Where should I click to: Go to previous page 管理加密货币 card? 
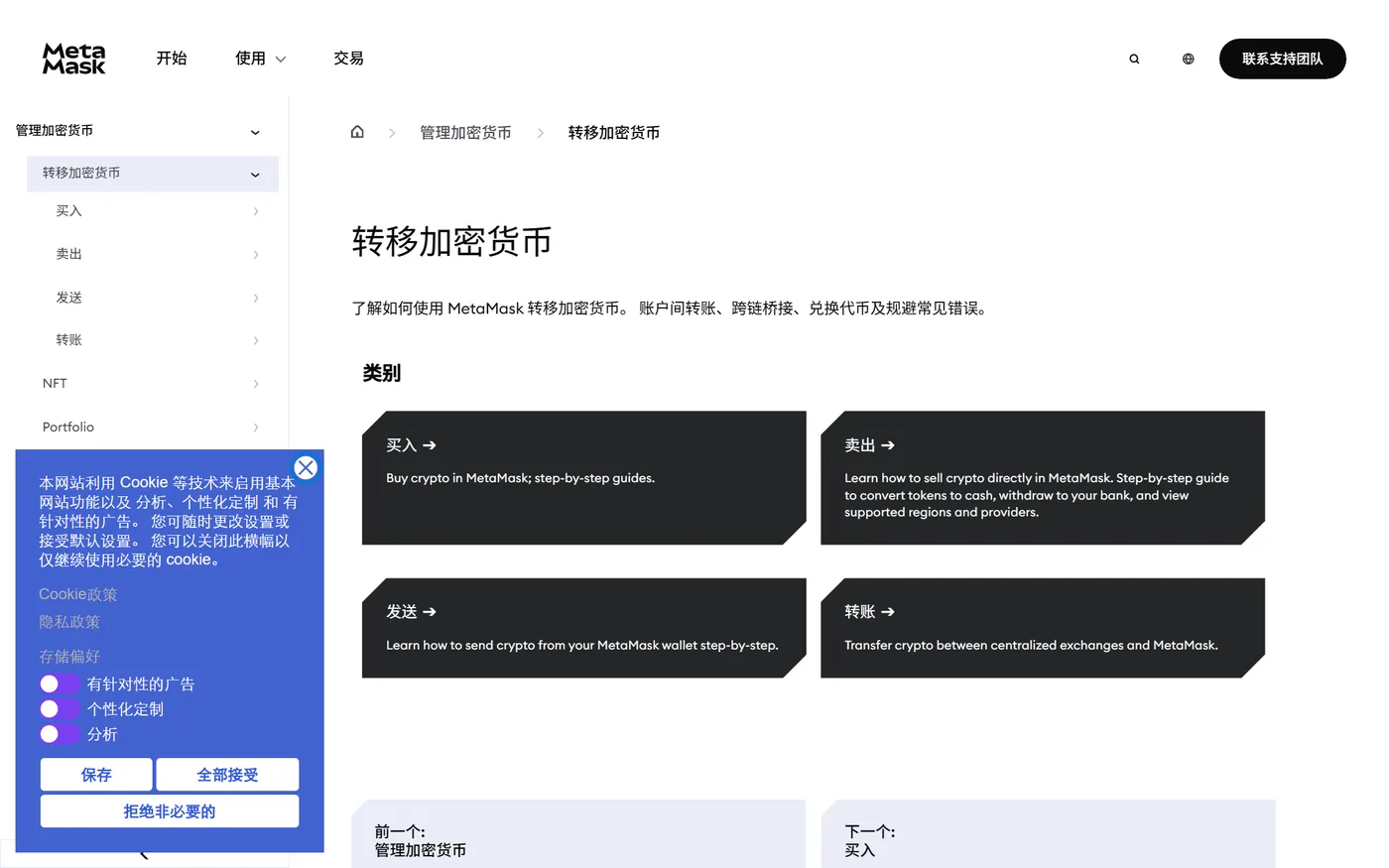click(x=578, y=834)
